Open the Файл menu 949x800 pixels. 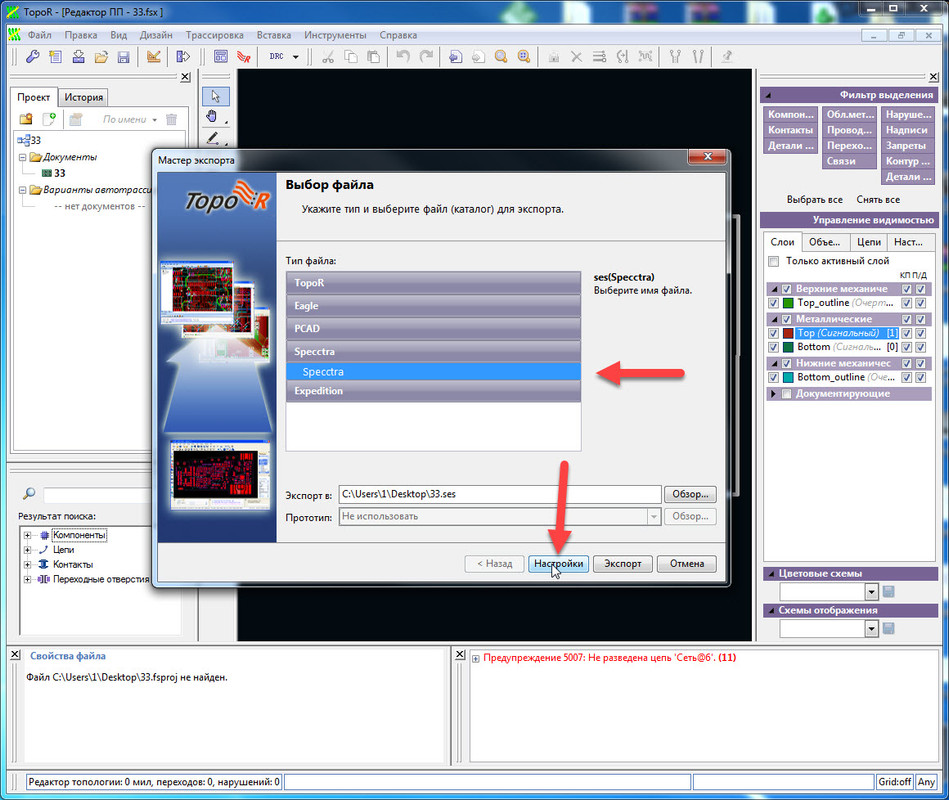pyautogui.click(x=39, y=35)
